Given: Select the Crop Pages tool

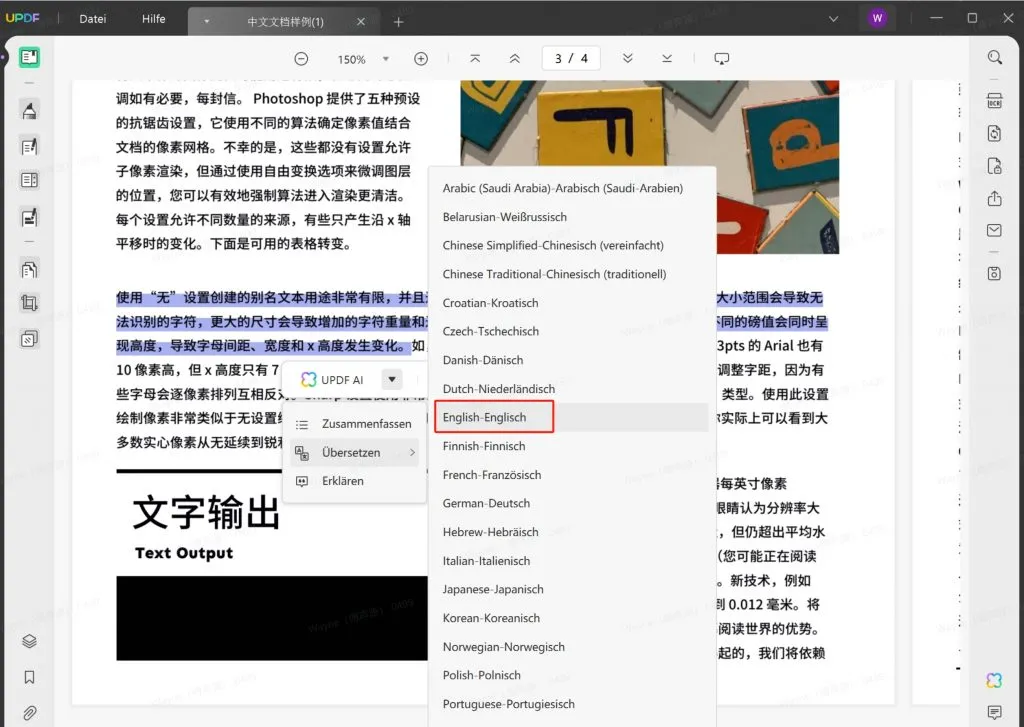Looking at the screenshot, I should 29,302.
